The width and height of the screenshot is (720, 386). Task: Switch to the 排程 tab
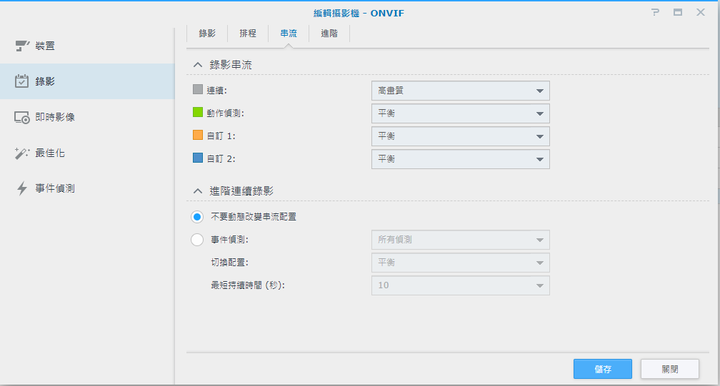point(248,34)
